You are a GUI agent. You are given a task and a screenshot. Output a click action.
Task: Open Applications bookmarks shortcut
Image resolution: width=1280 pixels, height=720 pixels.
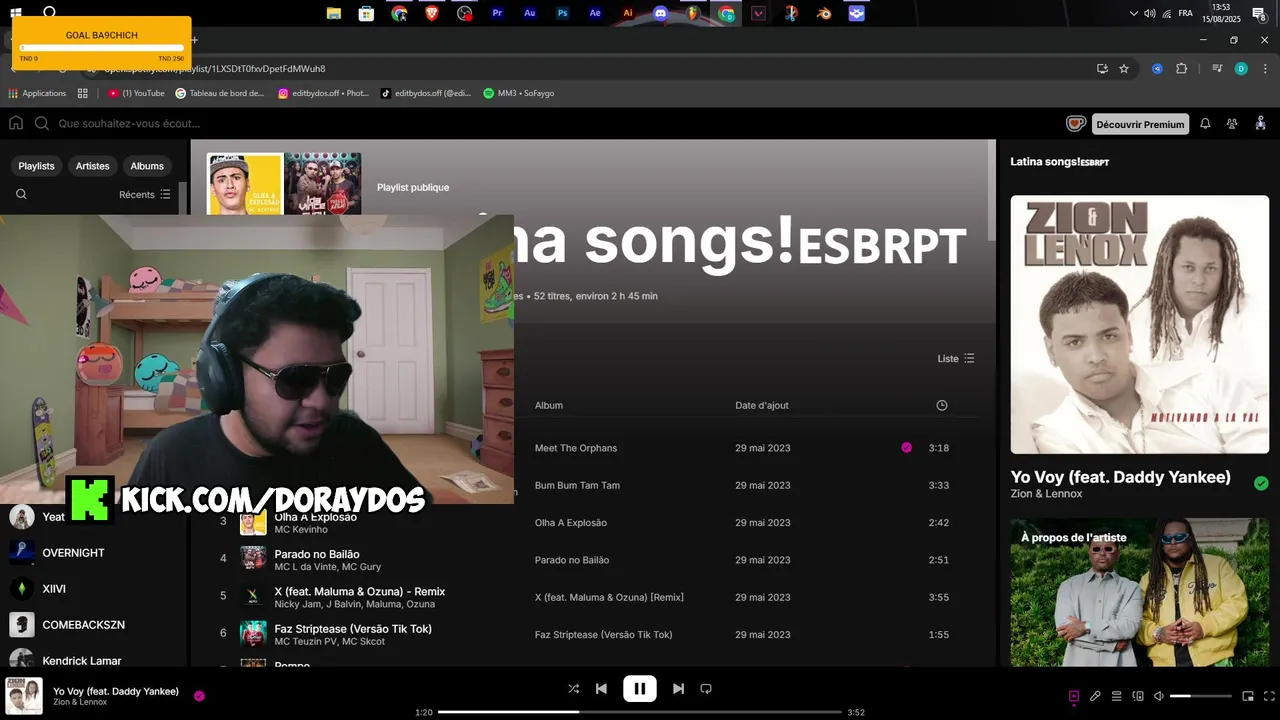[37, 93]
